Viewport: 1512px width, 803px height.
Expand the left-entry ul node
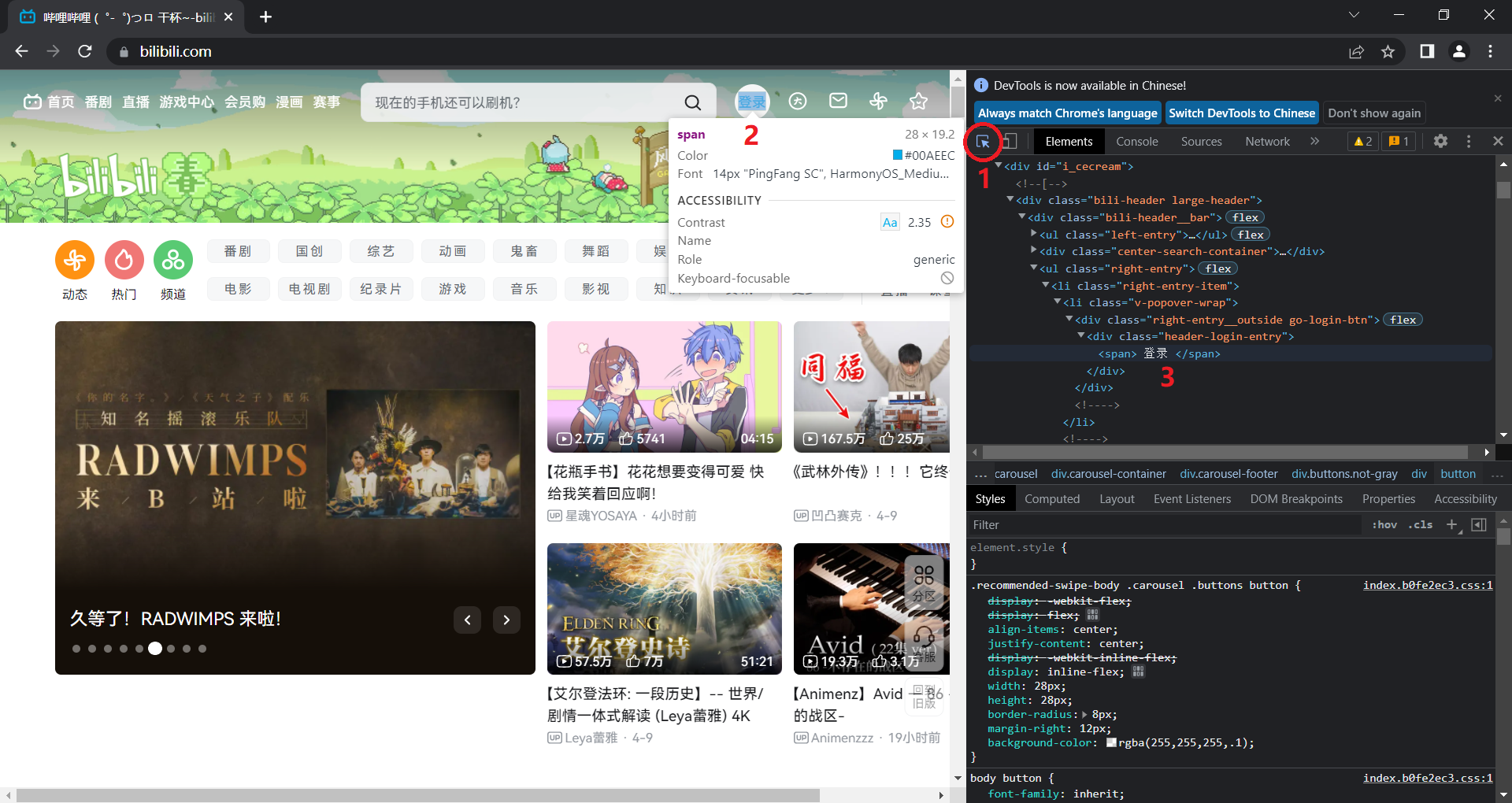click(x=1034, y=235)
